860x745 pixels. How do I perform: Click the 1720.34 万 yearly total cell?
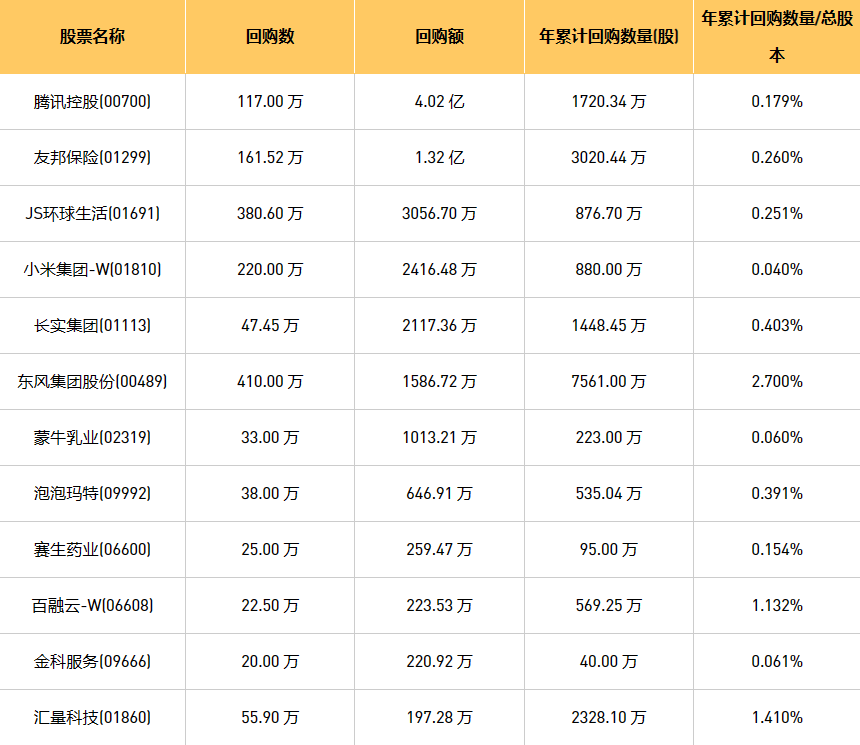pos(609,101)
